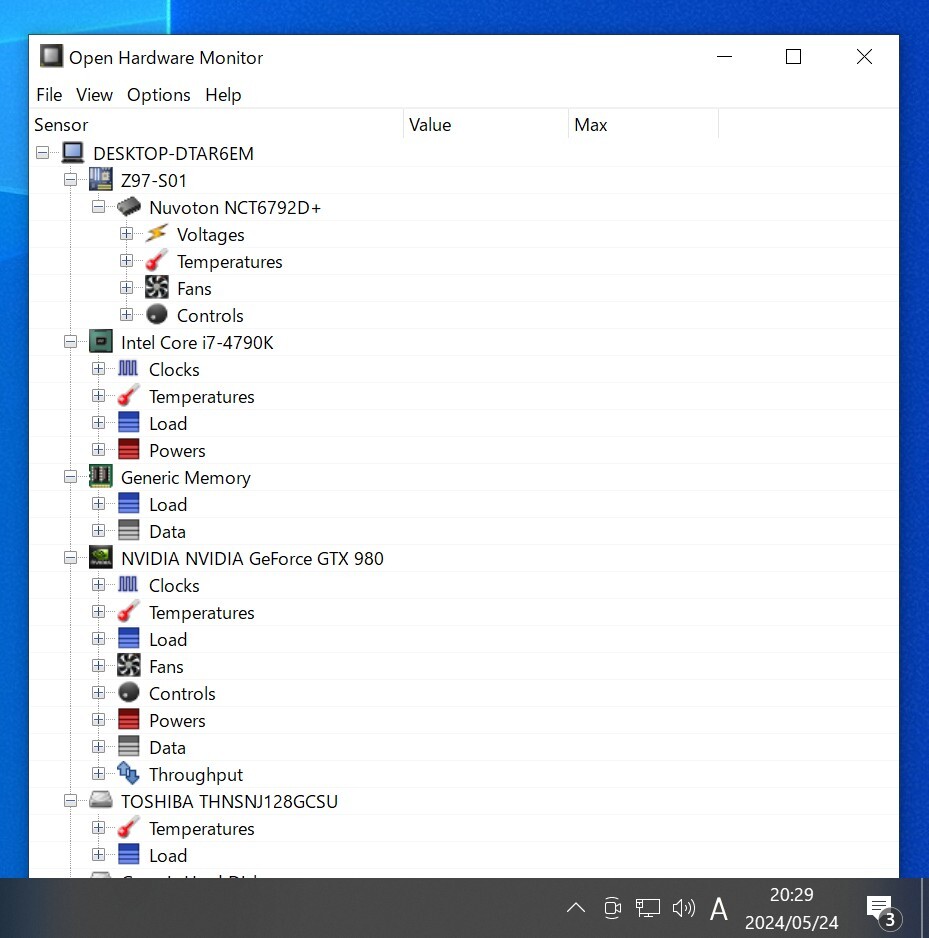The height and width of the screenshot is (938, 929).
Task: Click the Throughput arrows icon
Action: click(128, 773)
